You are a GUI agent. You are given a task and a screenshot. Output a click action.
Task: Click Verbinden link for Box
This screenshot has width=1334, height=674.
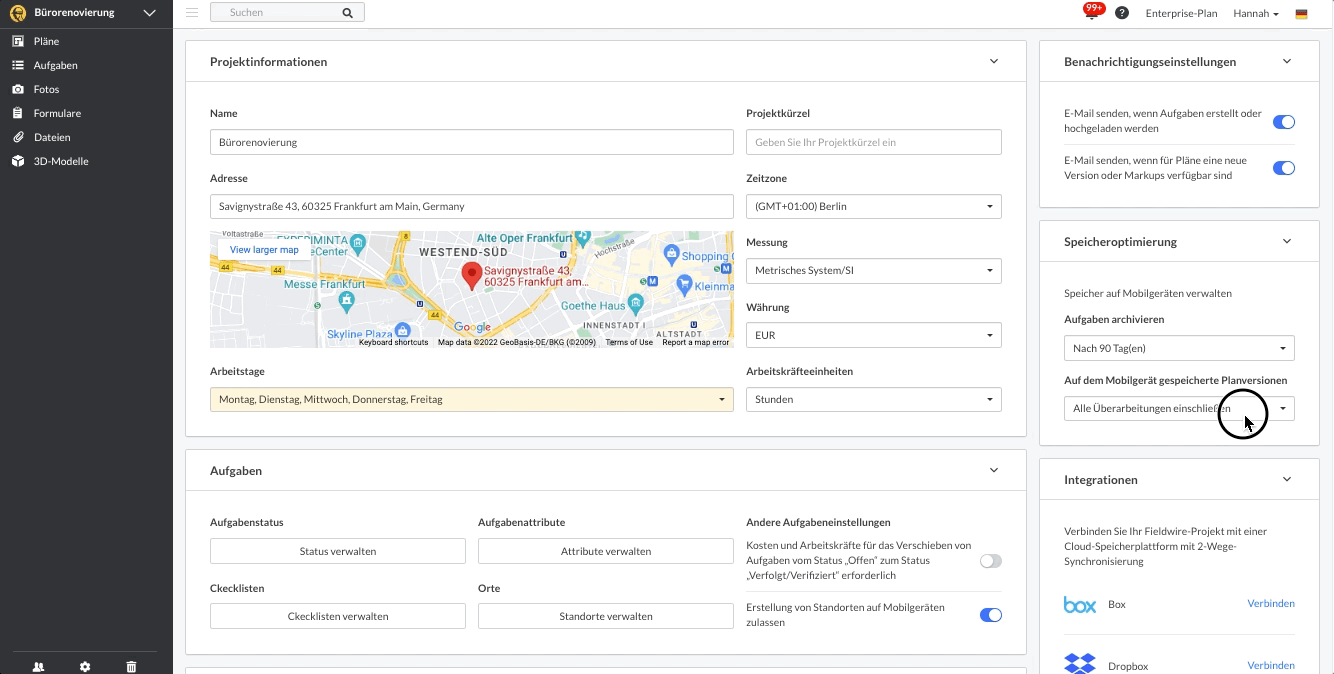pos(1271,604)
